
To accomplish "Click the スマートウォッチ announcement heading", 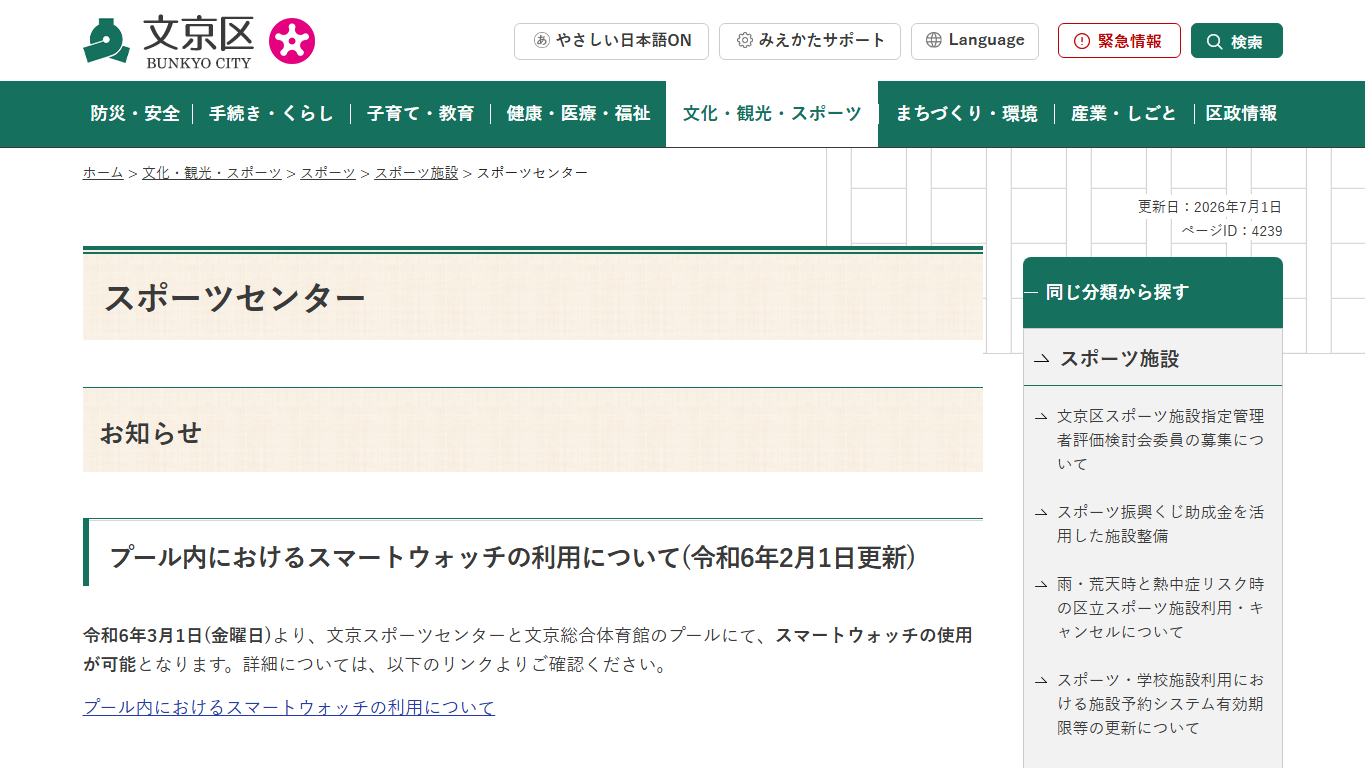I will 513,557.
